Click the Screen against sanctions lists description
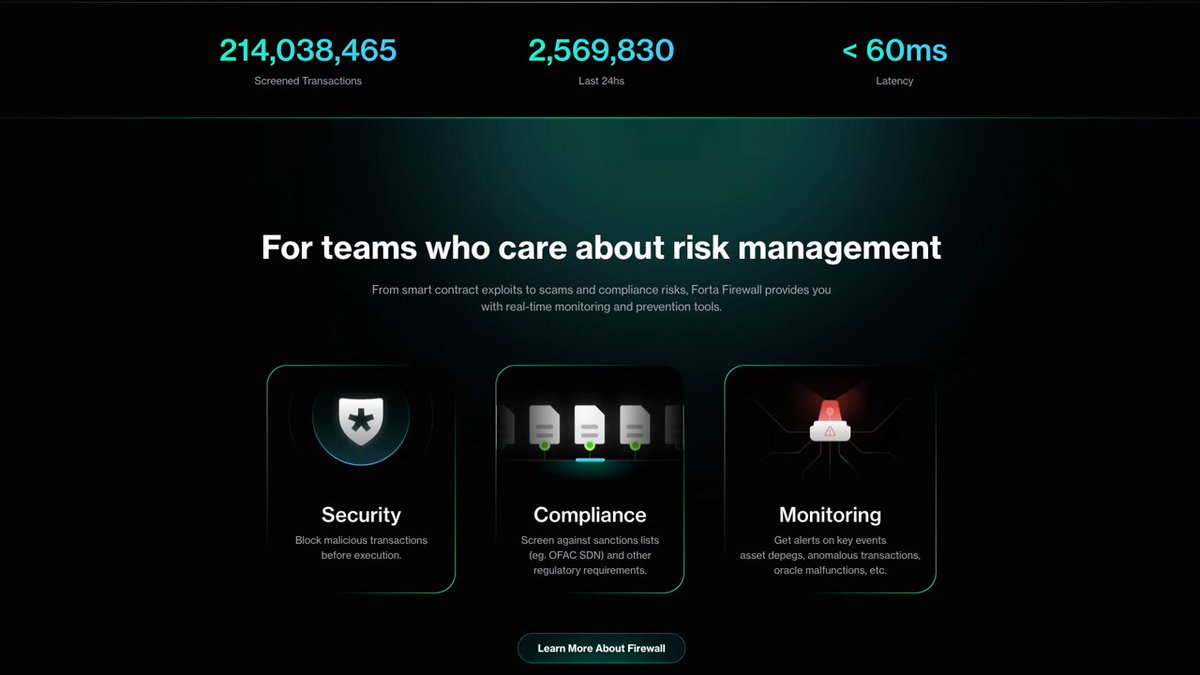The image size is (1200, 675). point(590,555)
